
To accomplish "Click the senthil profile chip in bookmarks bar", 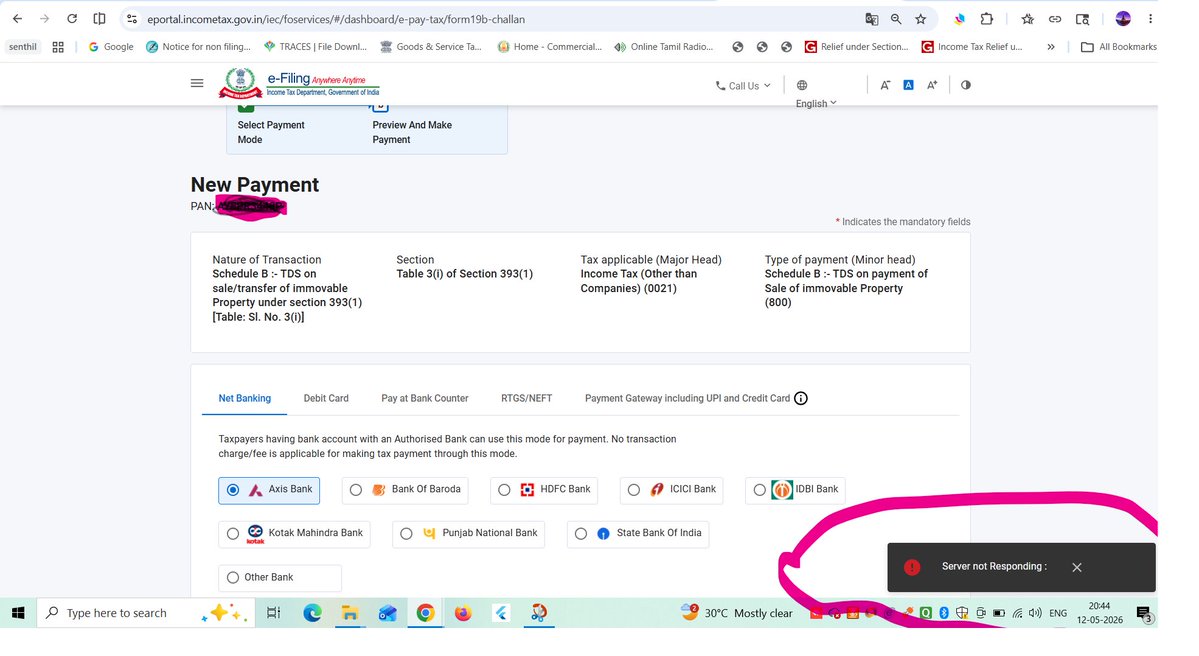I will coord(23,47).
